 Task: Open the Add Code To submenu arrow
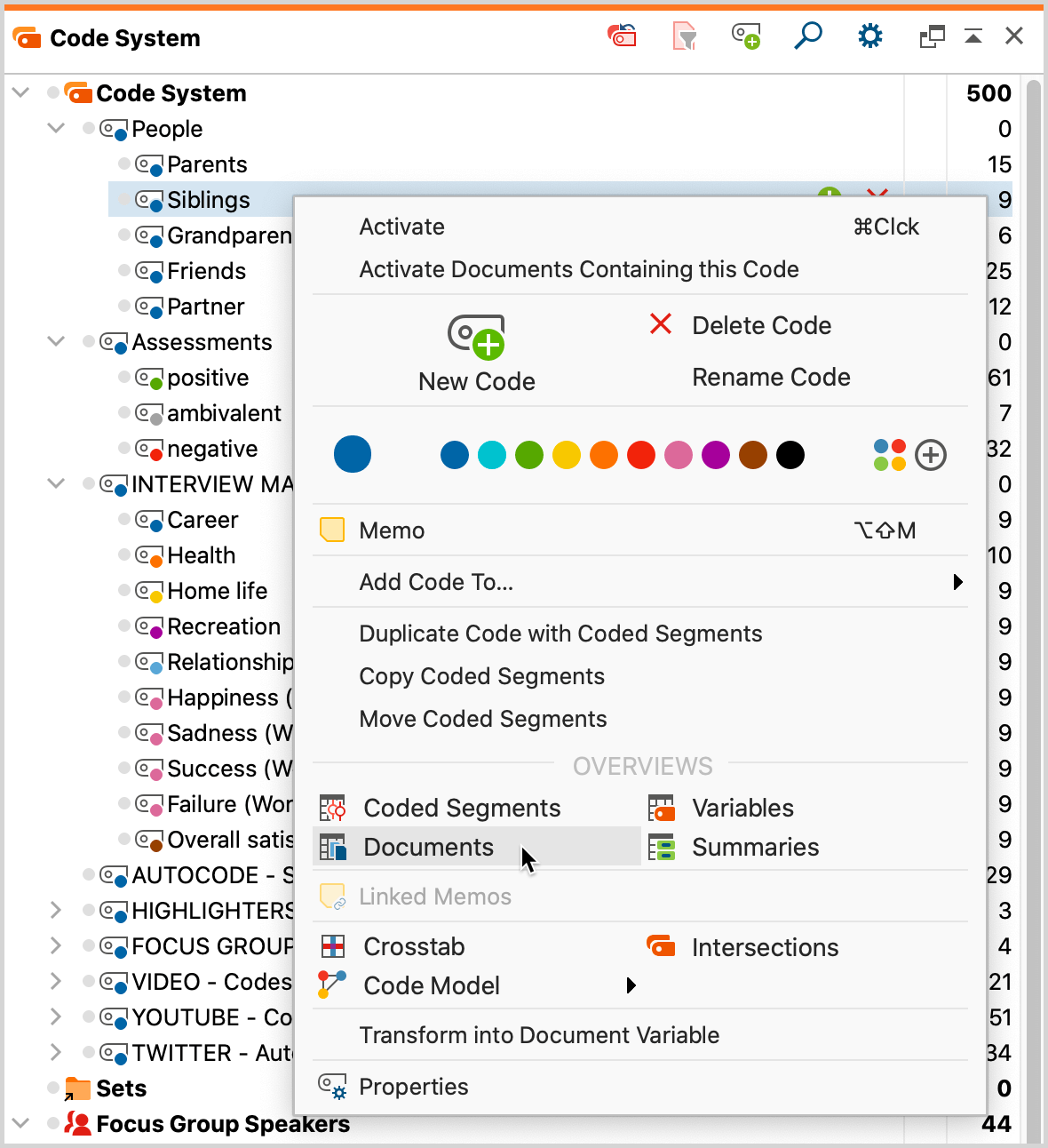point(957,582)
